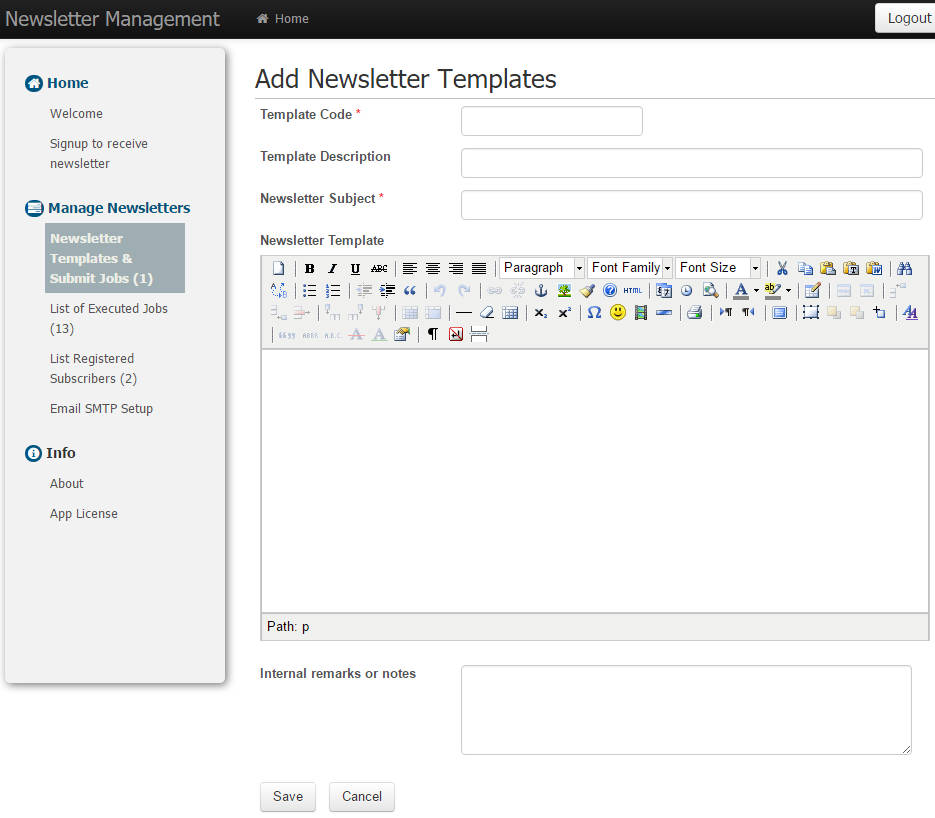Open background color picker arrow
The height and width of the screenshot is (818, 935).
[788, 290]
